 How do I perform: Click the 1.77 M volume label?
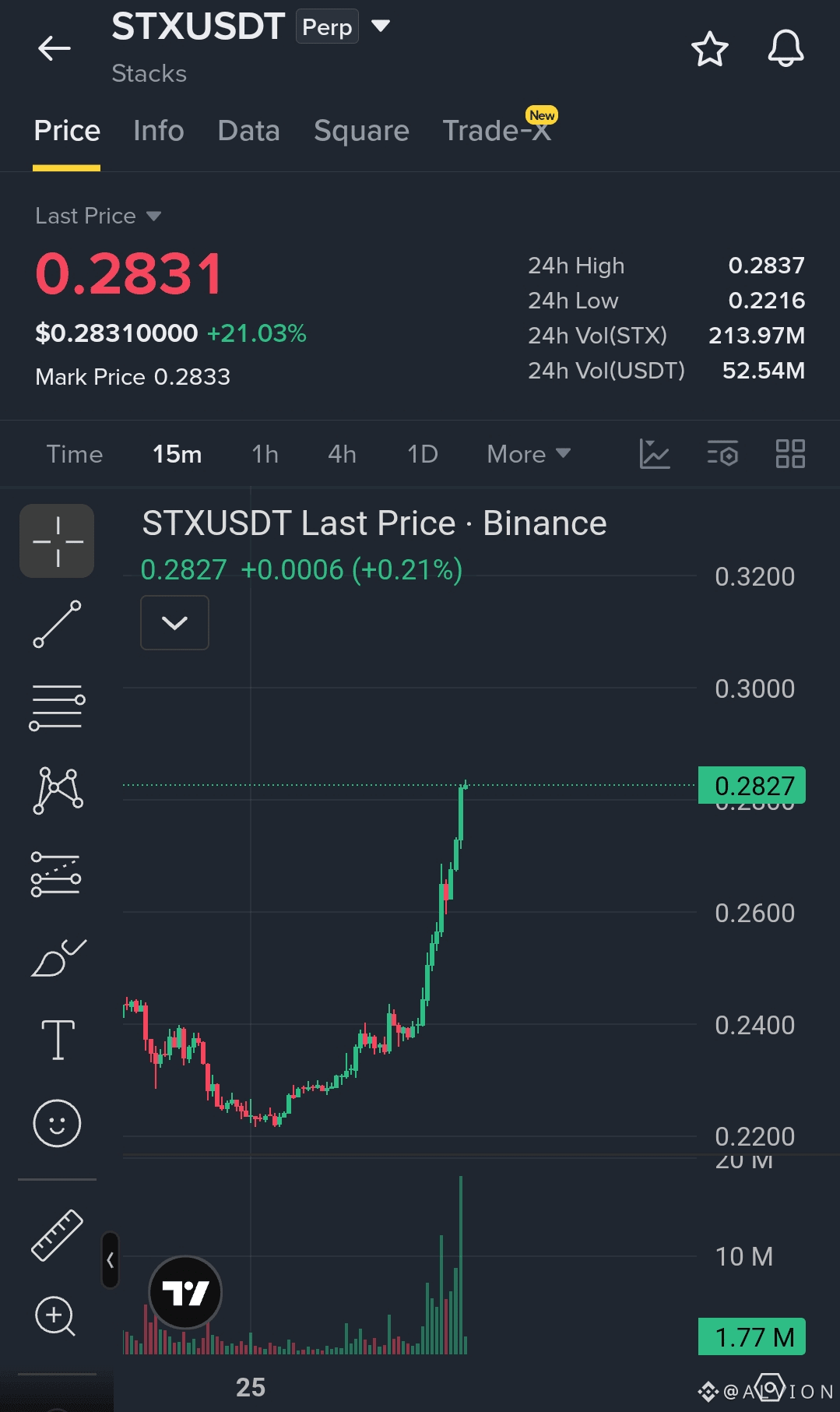752,1337
